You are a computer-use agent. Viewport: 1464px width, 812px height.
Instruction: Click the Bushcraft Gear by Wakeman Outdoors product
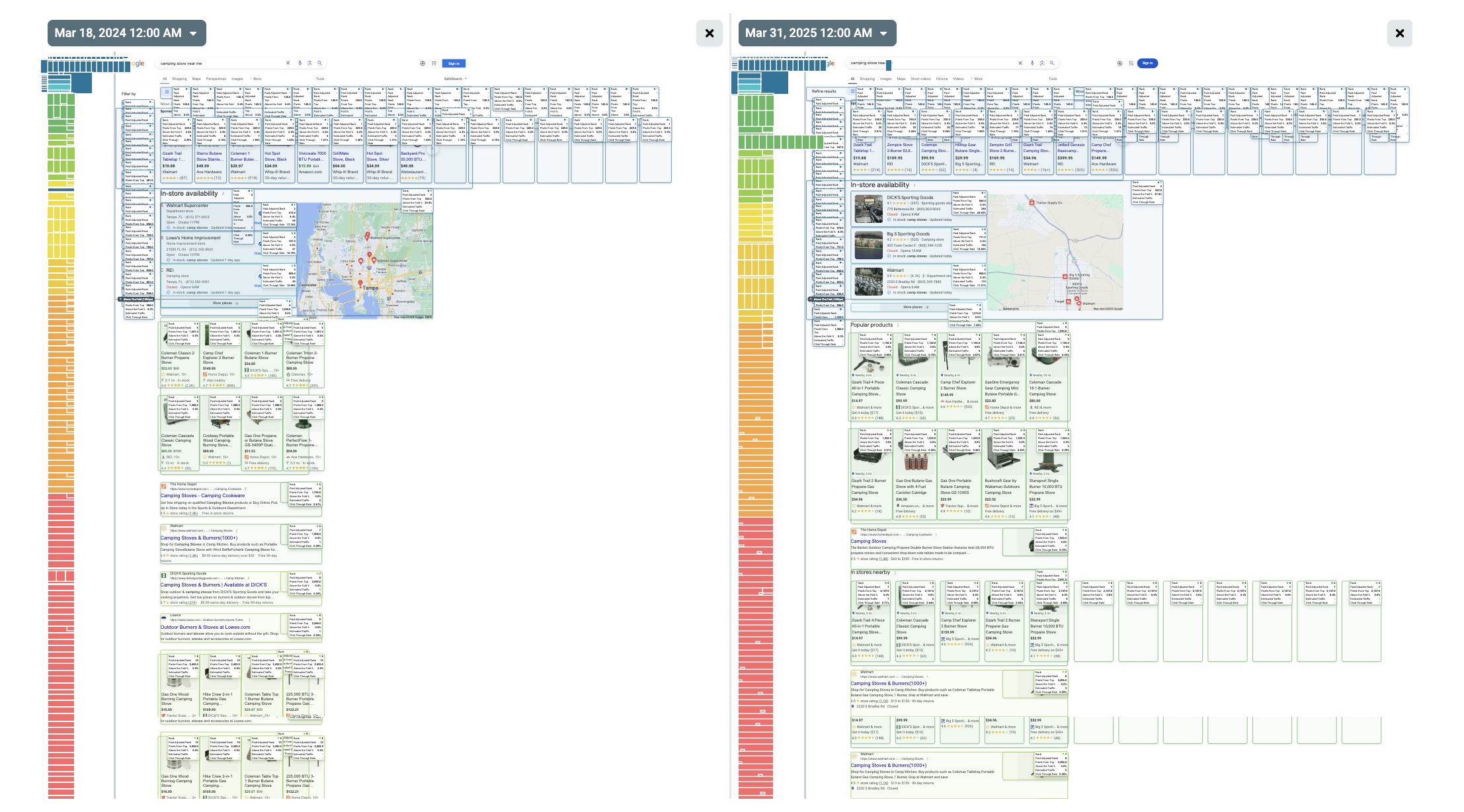coord(1003,474)
